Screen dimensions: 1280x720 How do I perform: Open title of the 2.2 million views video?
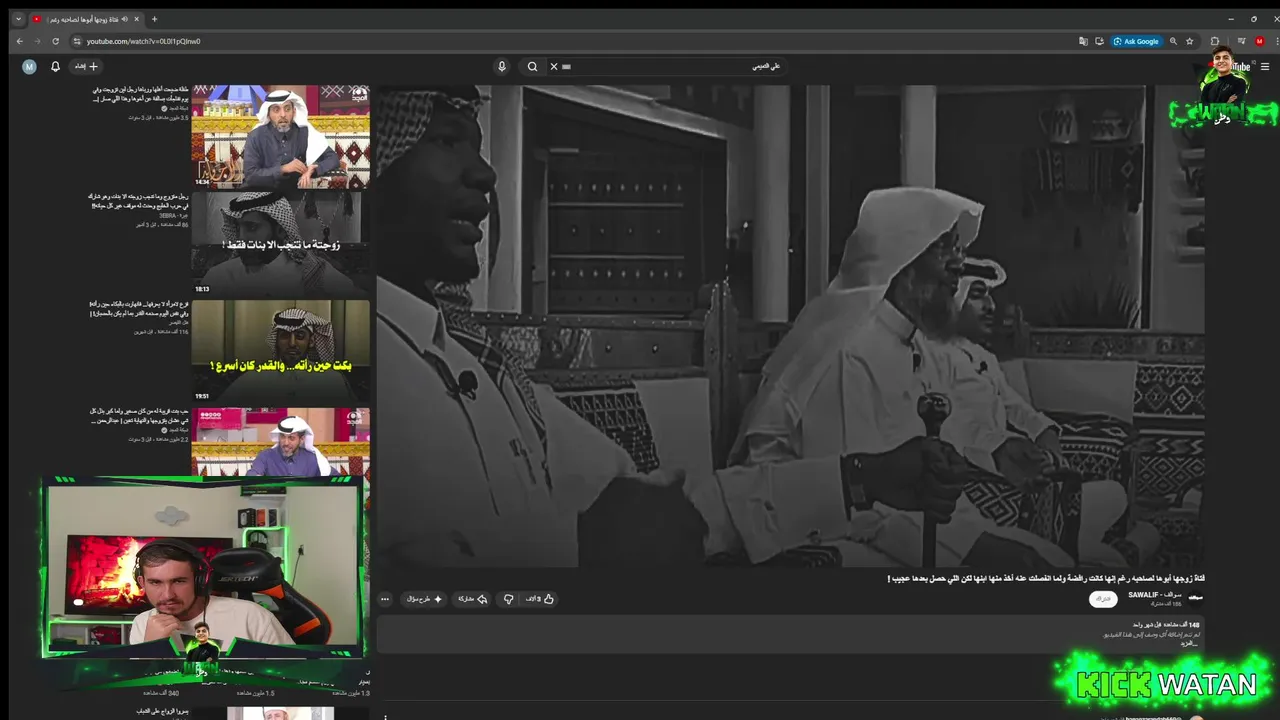[x=140, y=417]
